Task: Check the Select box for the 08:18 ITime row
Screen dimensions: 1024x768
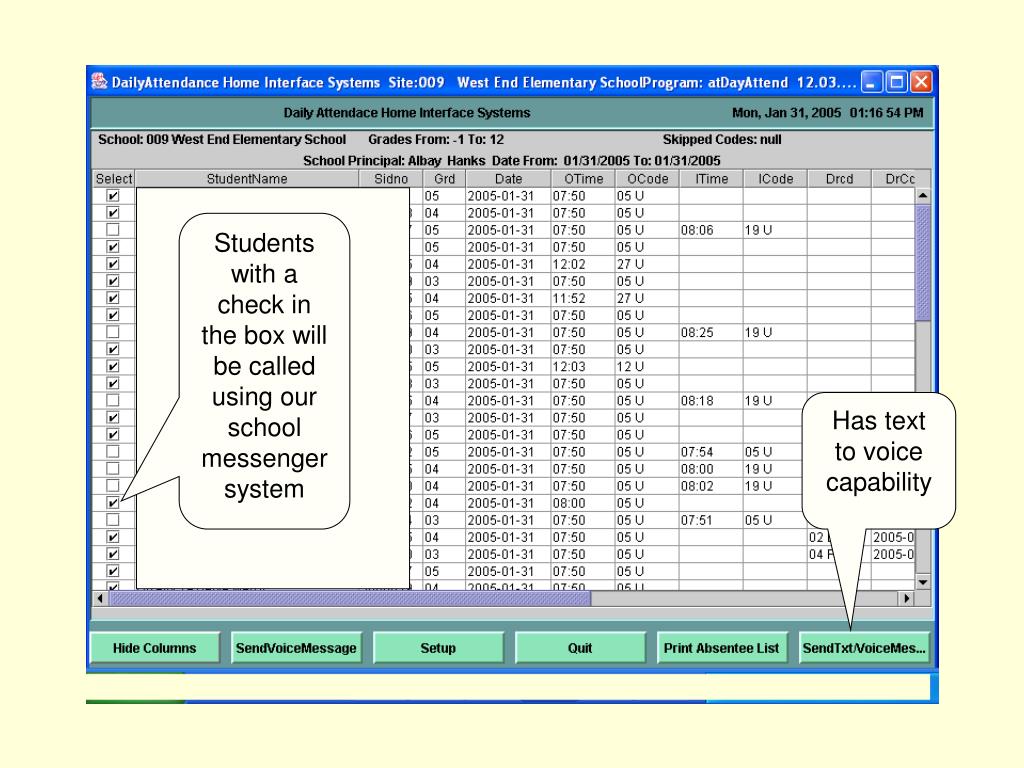Action: [113, 400]
